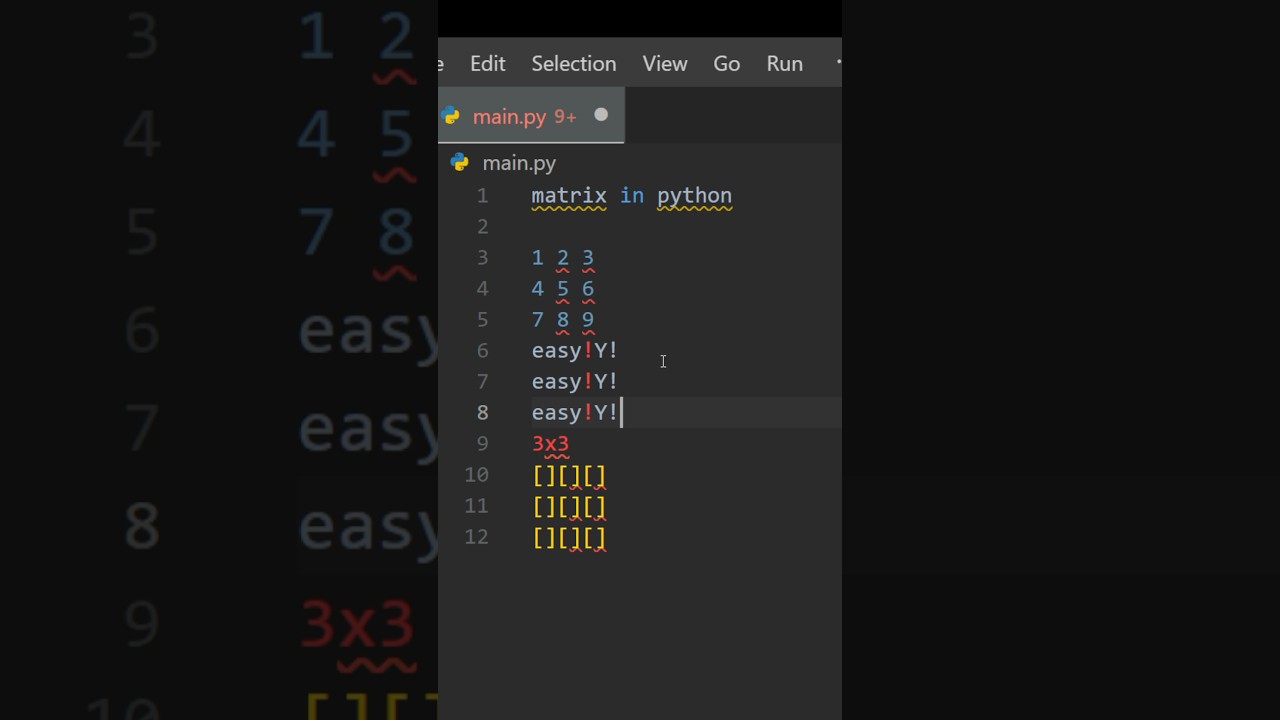The height and width of the screenshot is (720, 1280).
Task: Open the Selection menu
Action: pos(574,63)
